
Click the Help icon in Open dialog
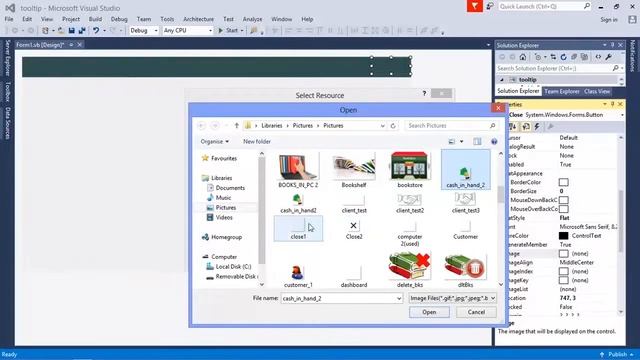(x=494, y=142)
